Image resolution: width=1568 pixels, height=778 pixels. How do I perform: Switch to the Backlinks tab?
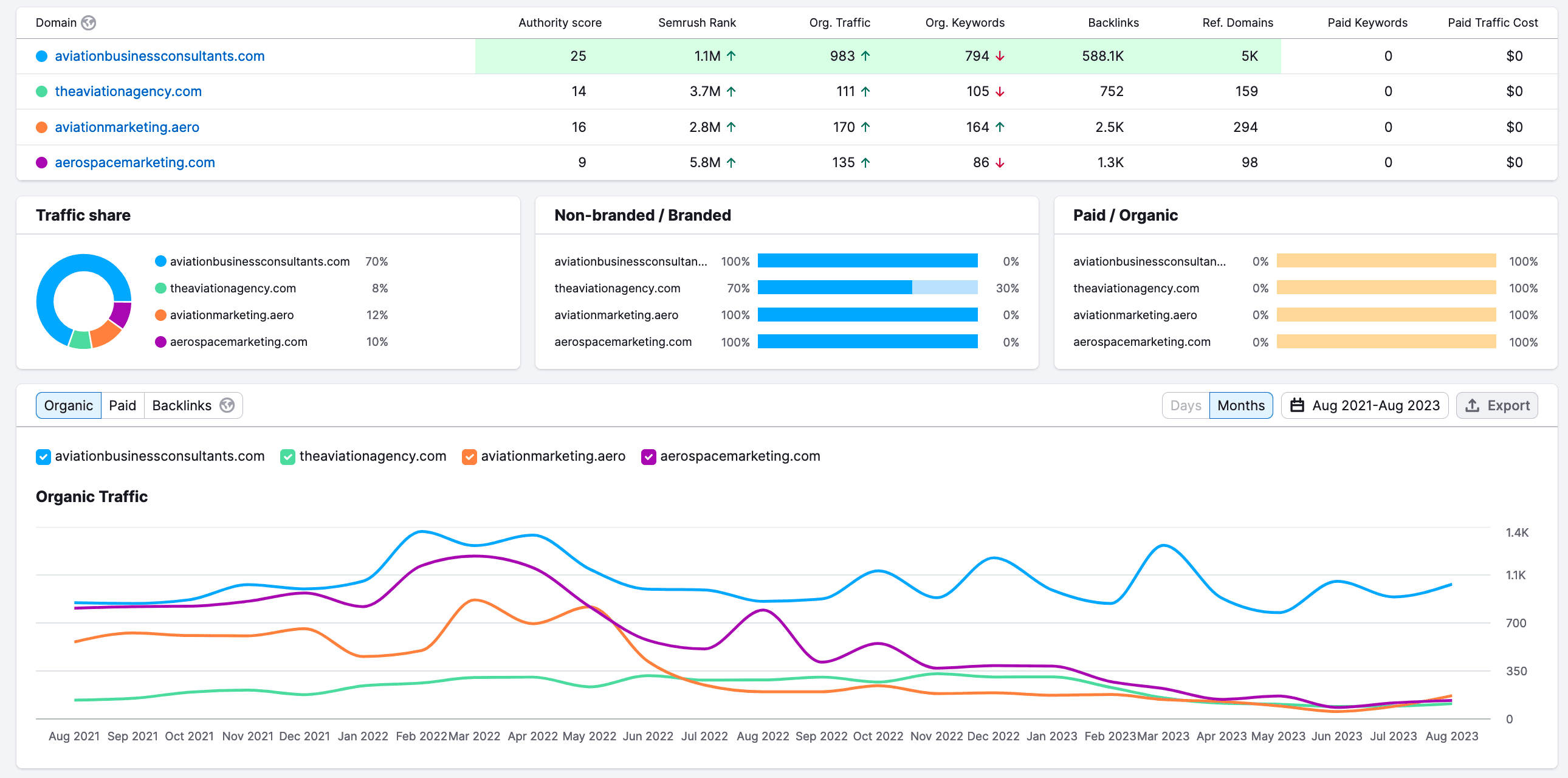pos(193,405)
